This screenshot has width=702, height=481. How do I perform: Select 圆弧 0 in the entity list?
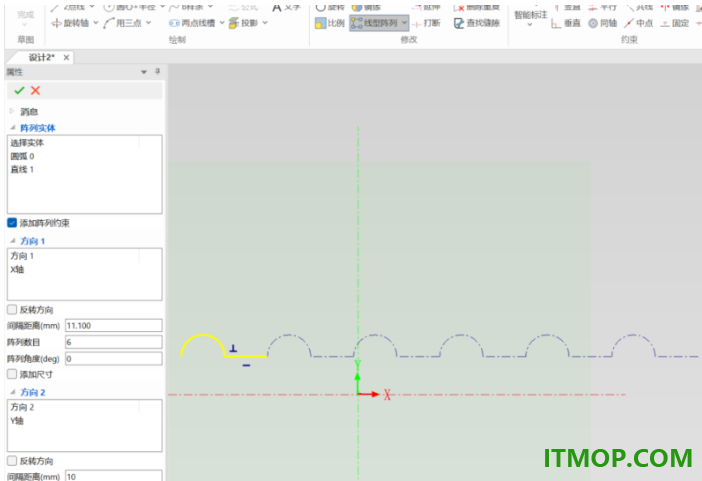tap(22, 156)
